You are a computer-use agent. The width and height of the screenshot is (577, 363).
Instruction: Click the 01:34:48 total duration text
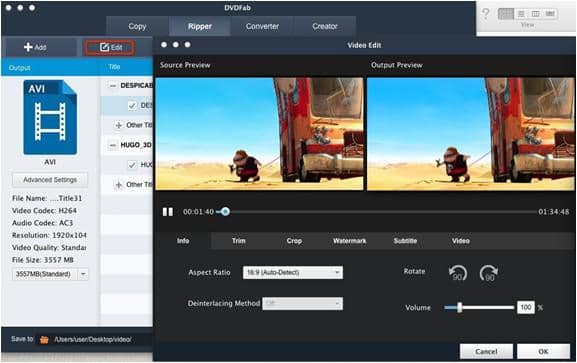pyautogui.click(x=553, y=212)
